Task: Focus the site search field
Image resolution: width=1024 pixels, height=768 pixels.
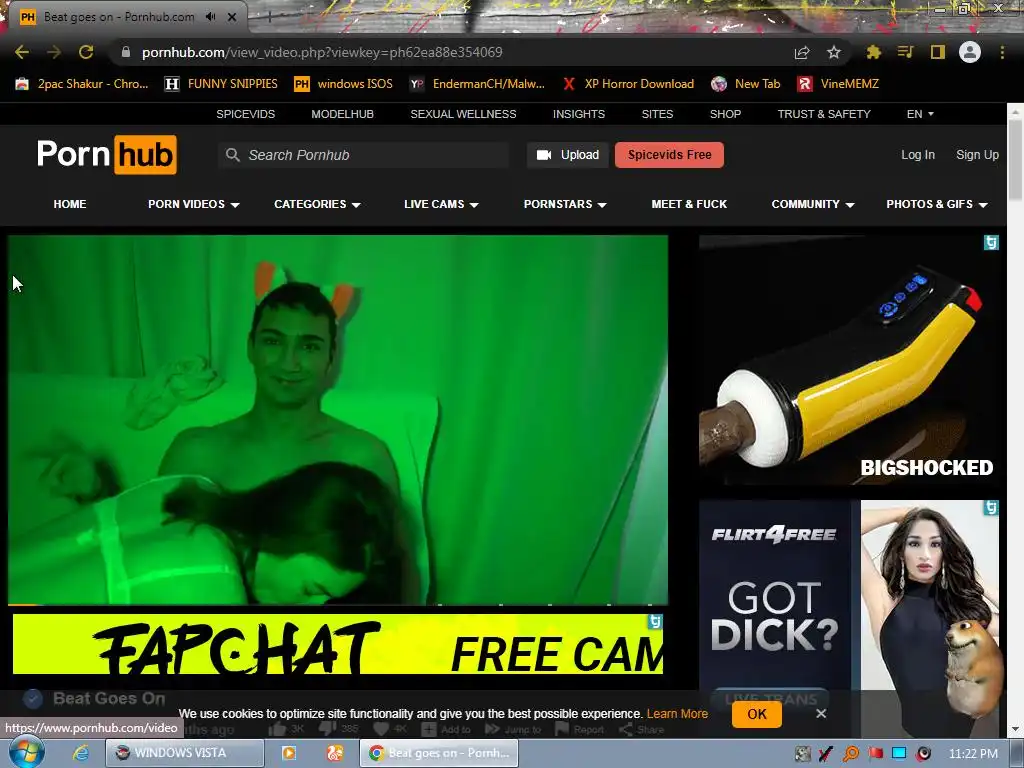Action: 363,155
